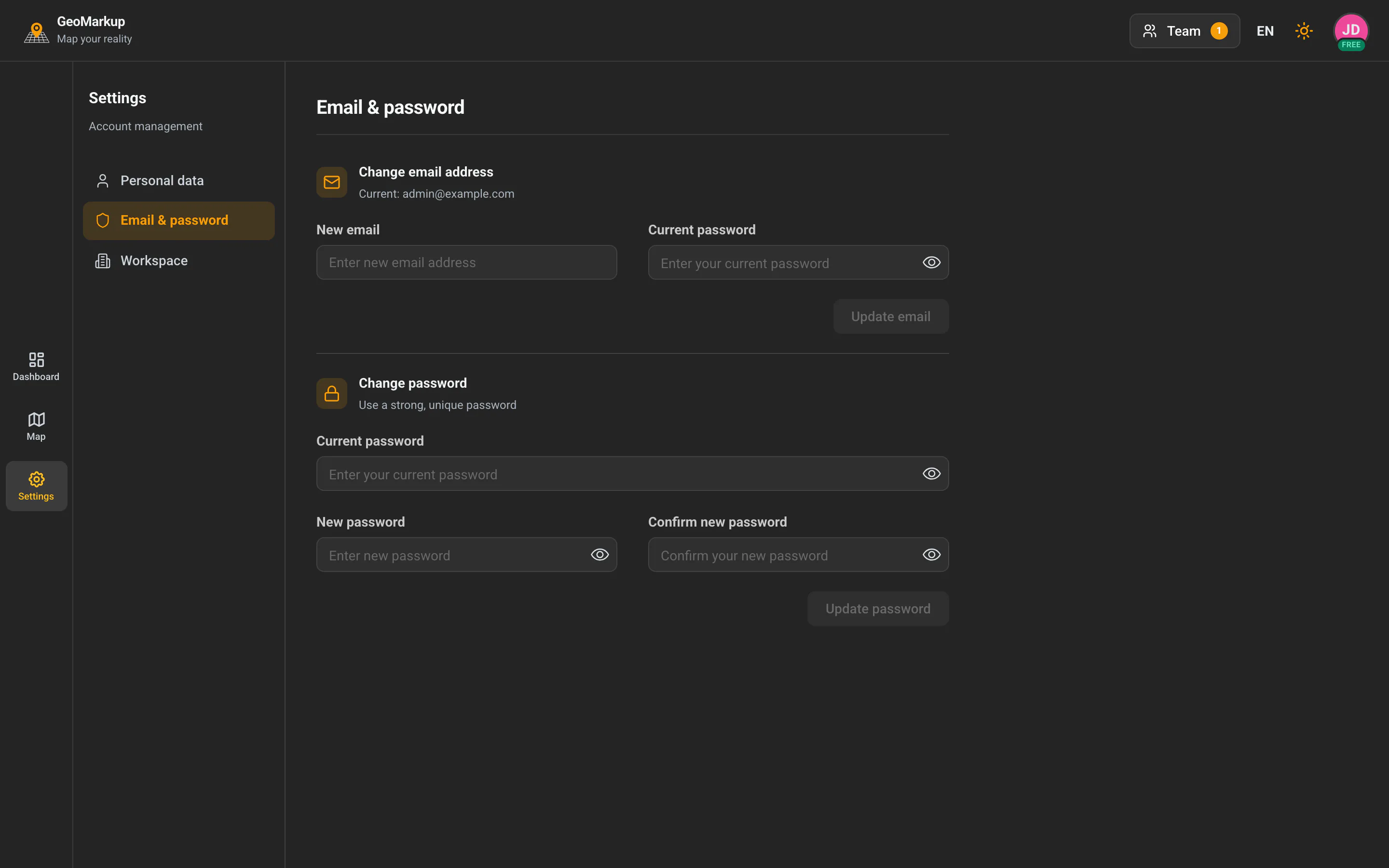
Task: Go to Personal data settings
Action: tap(178, 181)
